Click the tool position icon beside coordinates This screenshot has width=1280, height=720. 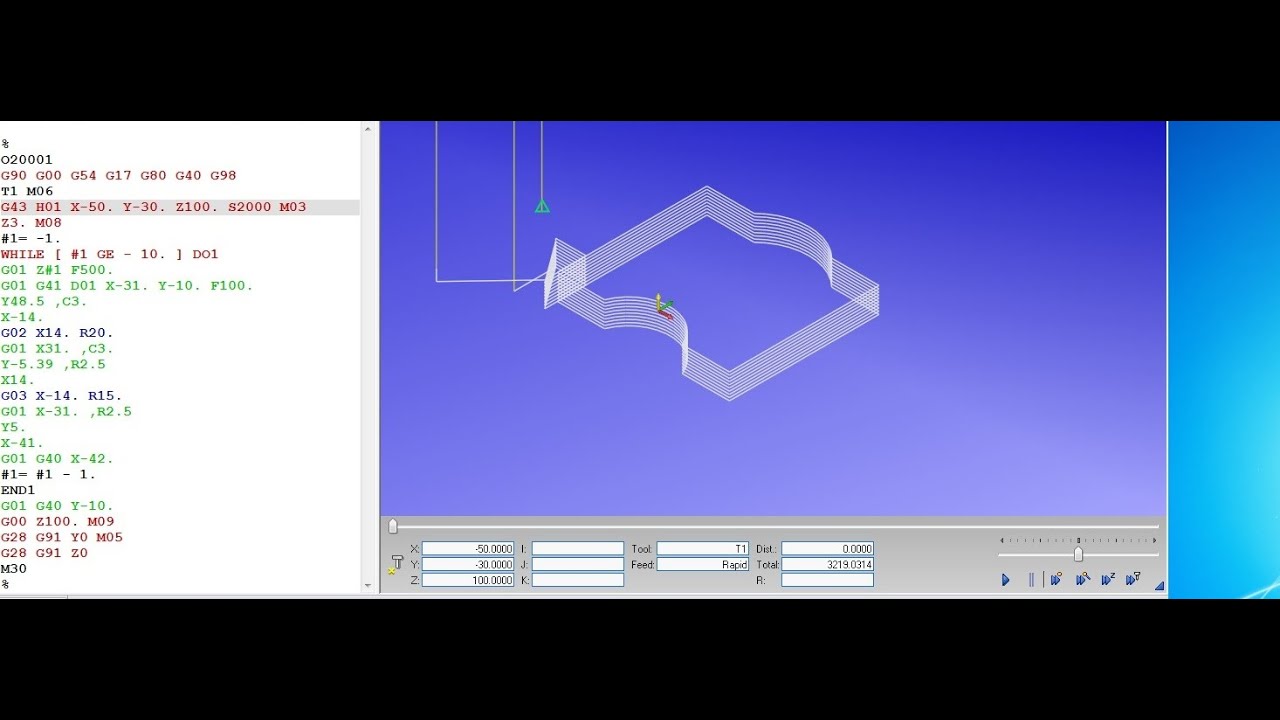(397, 563)
